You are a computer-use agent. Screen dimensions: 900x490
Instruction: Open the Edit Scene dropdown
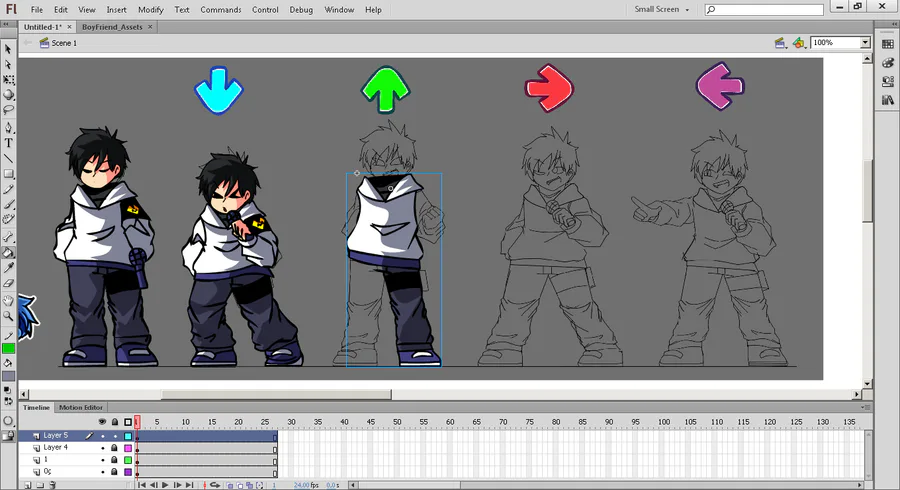click(x=780, y=43)
